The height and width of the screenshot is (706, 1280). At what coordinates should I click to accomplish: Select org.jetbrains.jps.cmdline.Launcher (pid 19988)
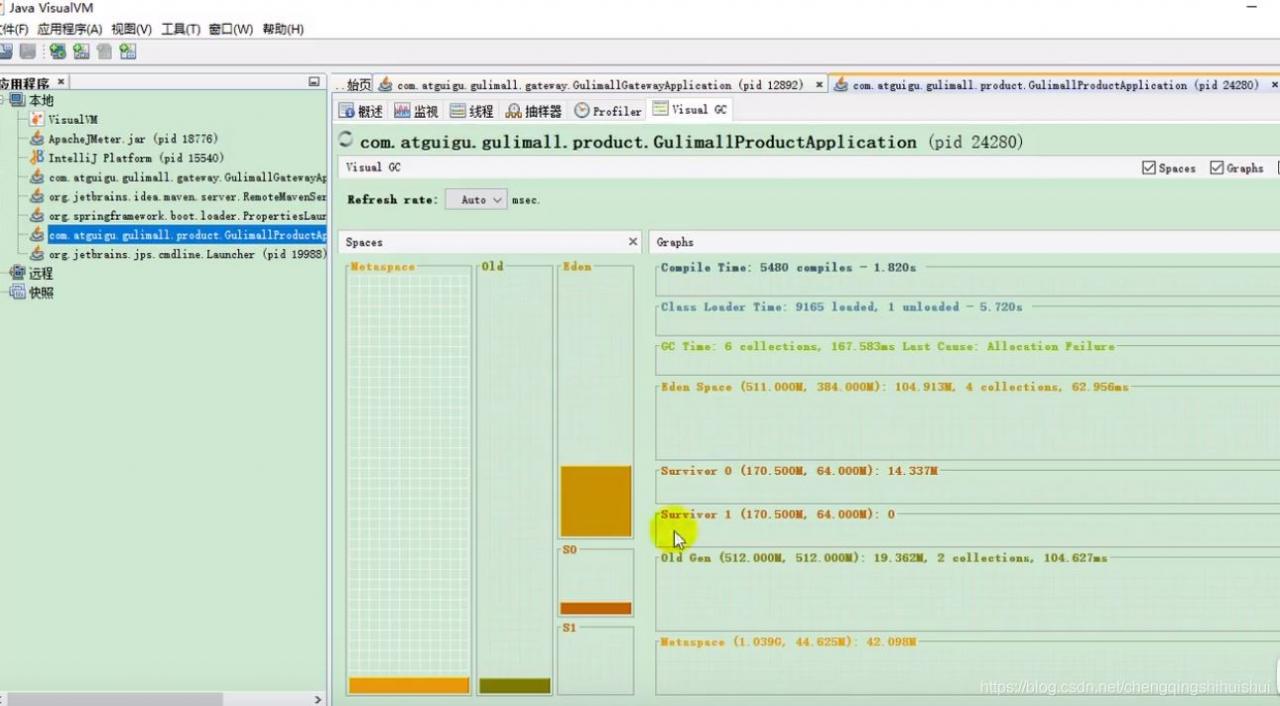(187, 255)
